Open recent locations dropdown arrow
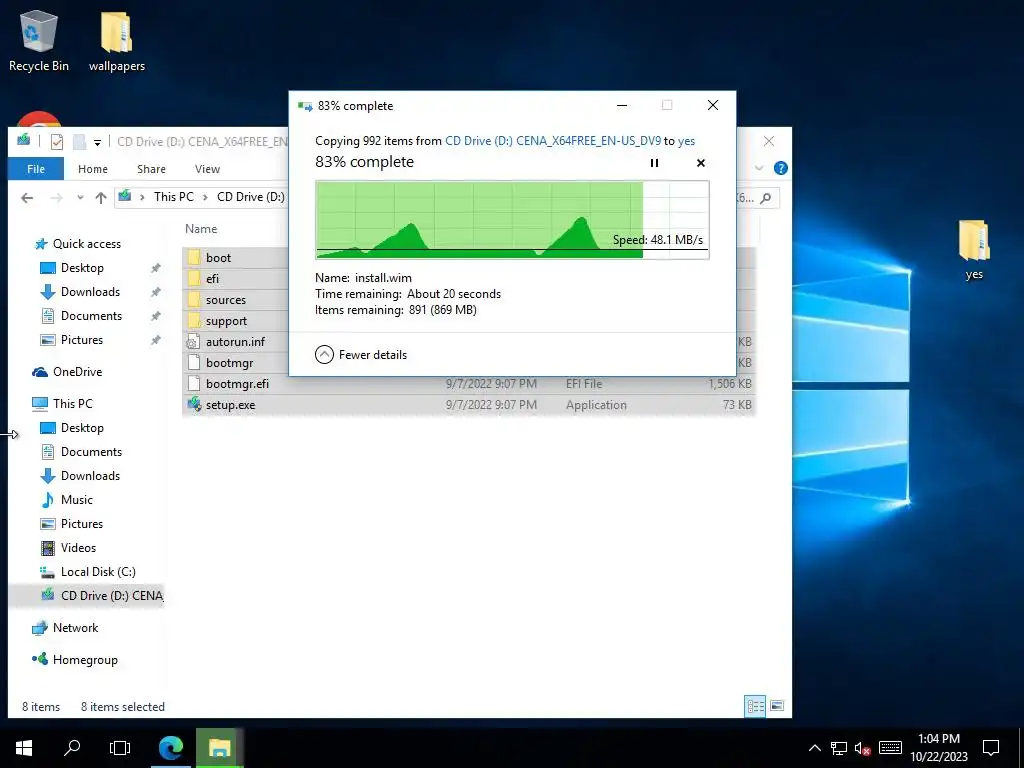 [x=80, y=197]
